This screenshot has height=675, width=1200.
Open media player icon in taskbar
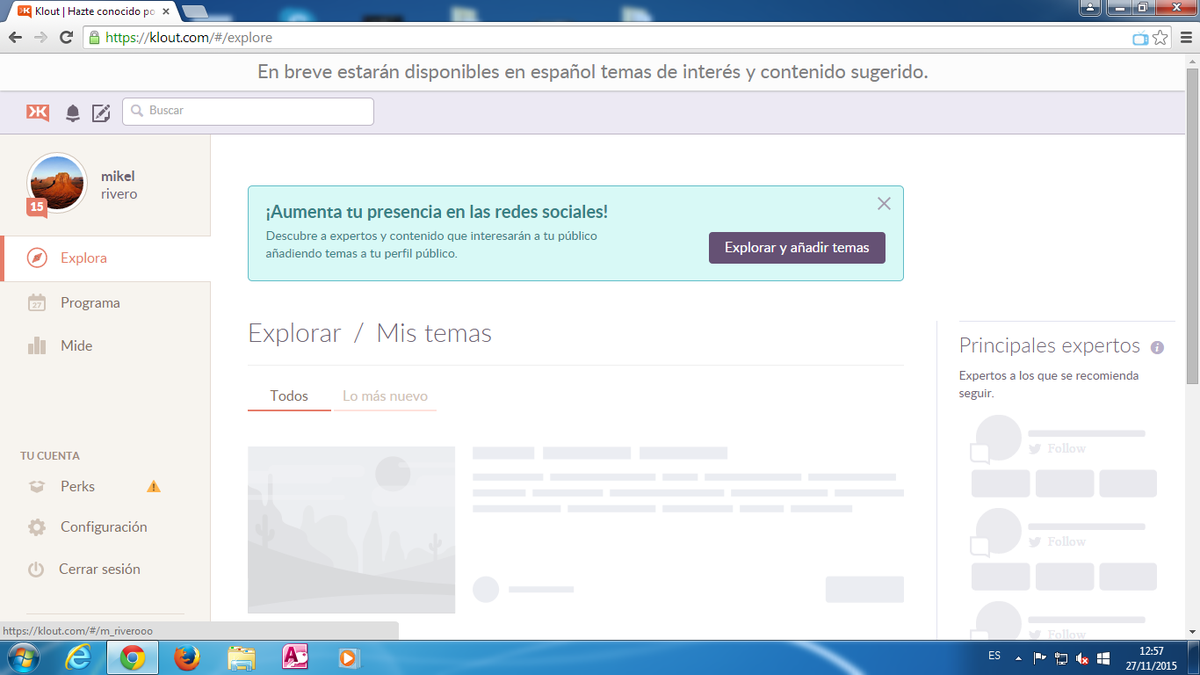(x=348, y=658)
